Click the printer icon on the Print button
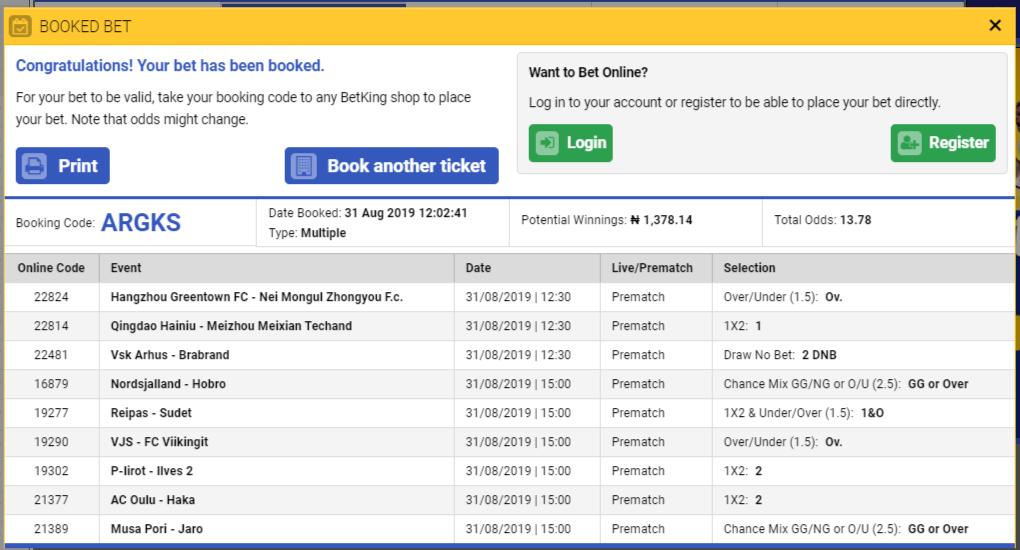 click(34, 166)
